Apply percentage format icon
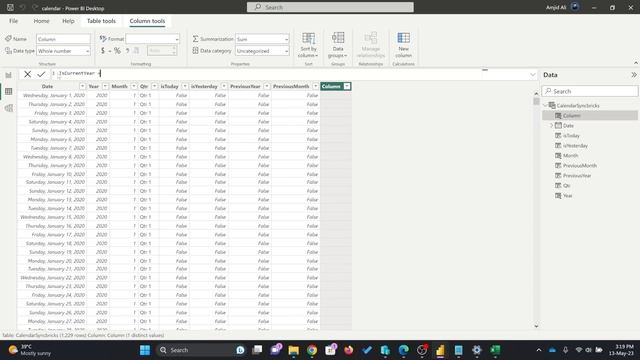This screenshot has width=640, height=360. [117, 51]
